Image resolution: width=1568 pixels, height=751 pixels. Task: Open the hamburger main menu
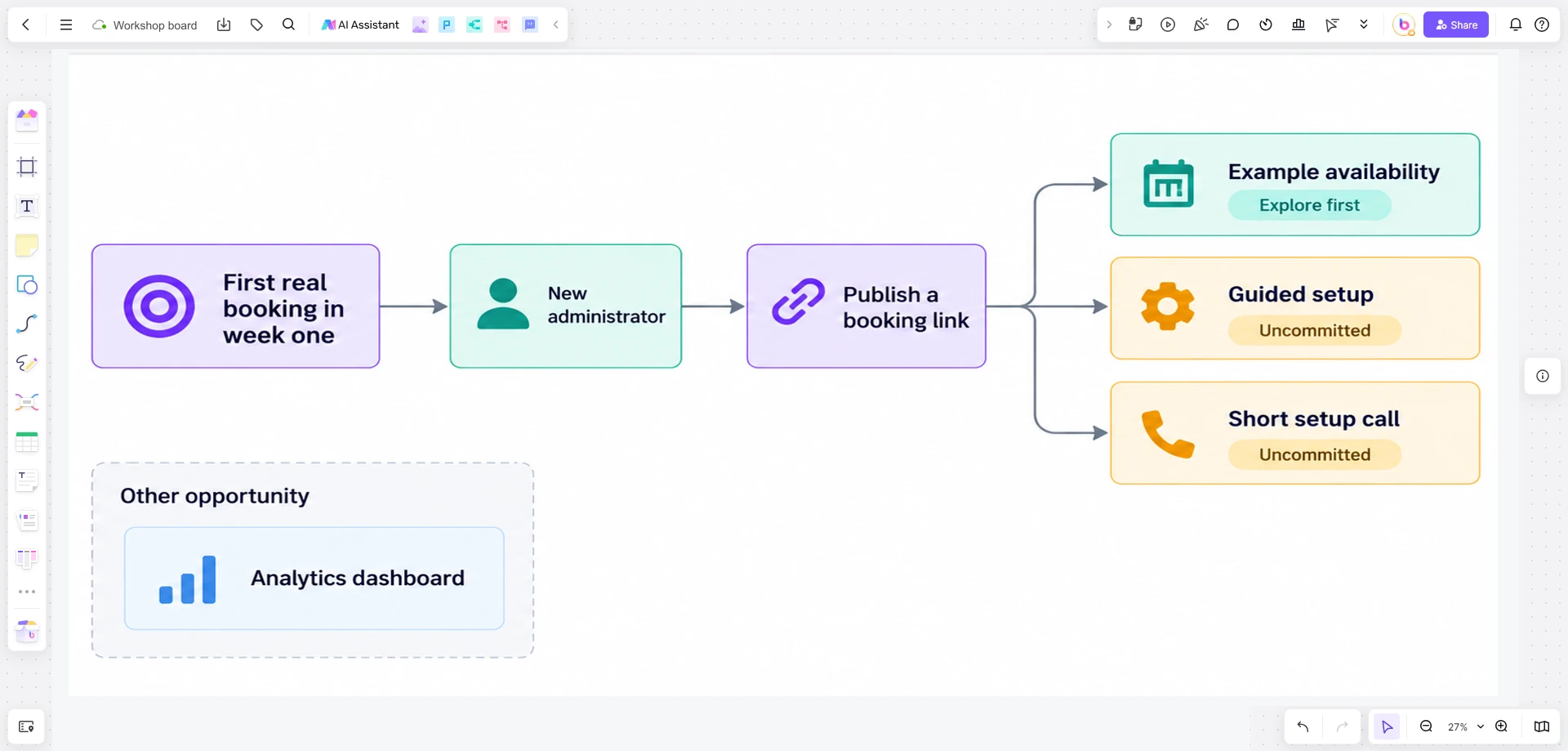[66, 25]
